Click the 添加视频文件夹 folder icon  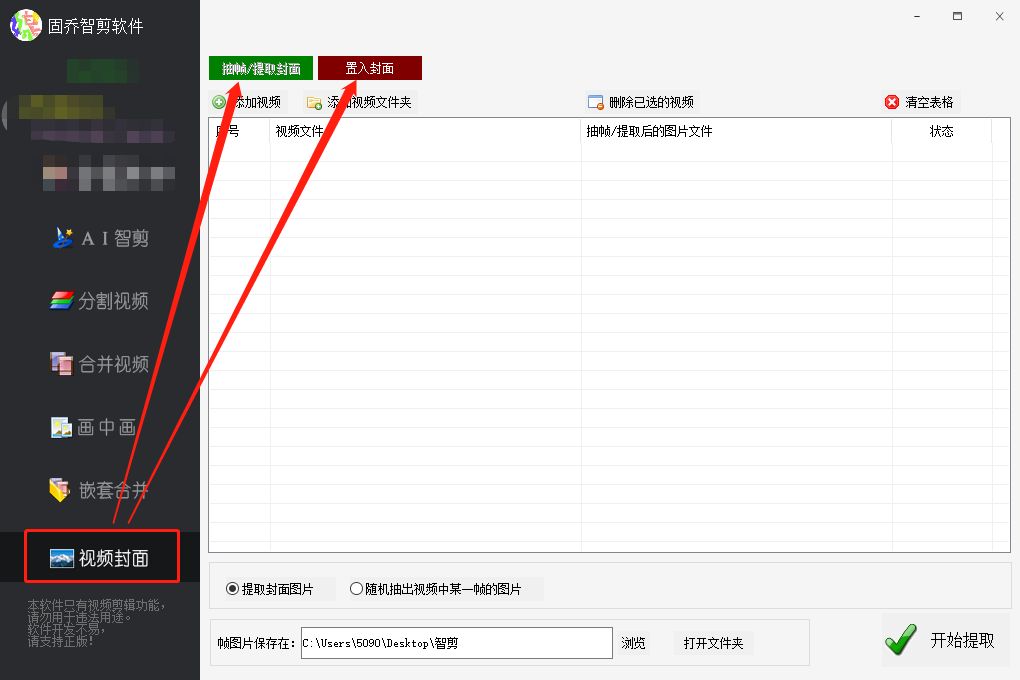click(314, 103)
